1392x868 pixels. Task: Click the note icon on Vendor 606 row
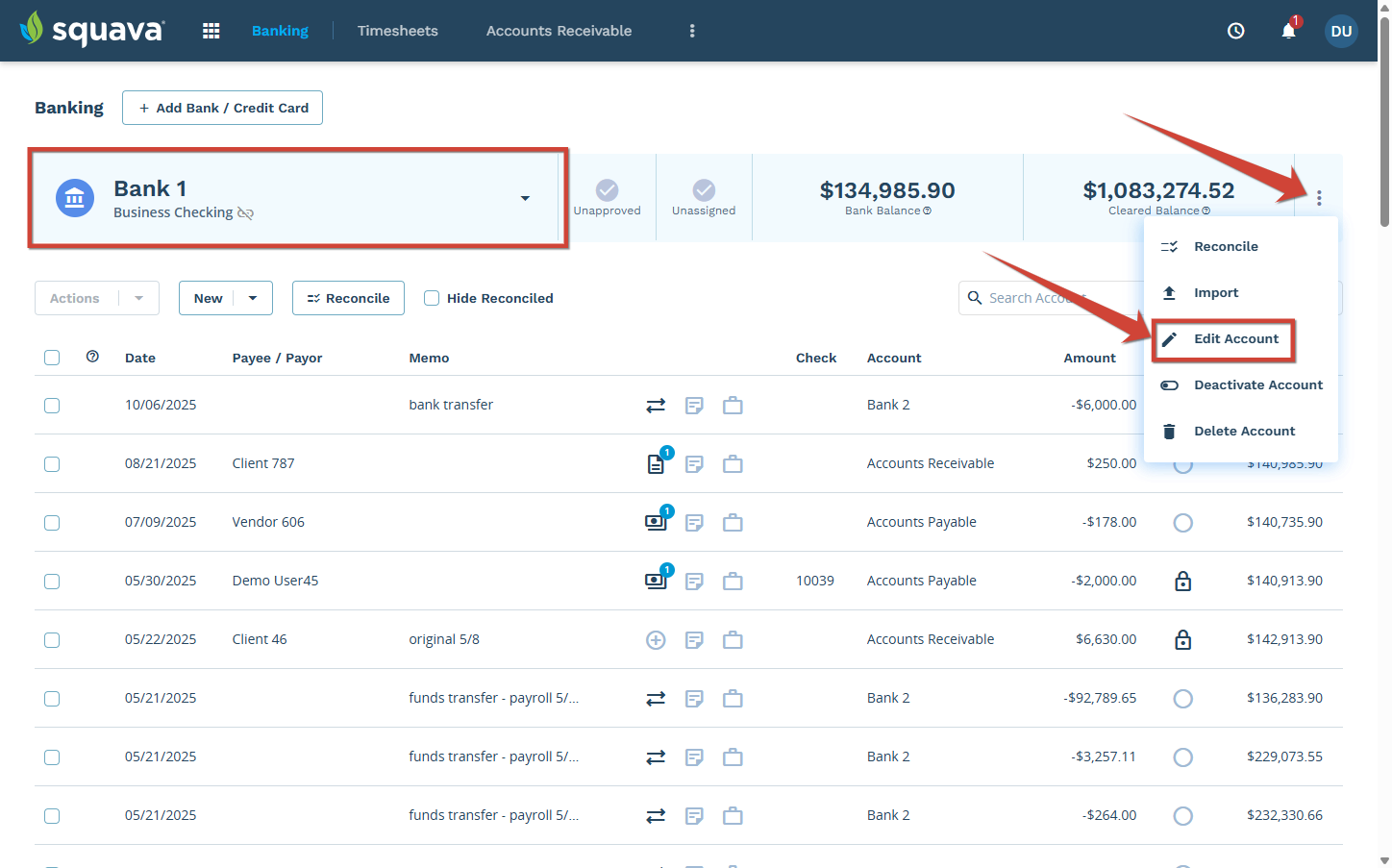[x=694, y=523]
